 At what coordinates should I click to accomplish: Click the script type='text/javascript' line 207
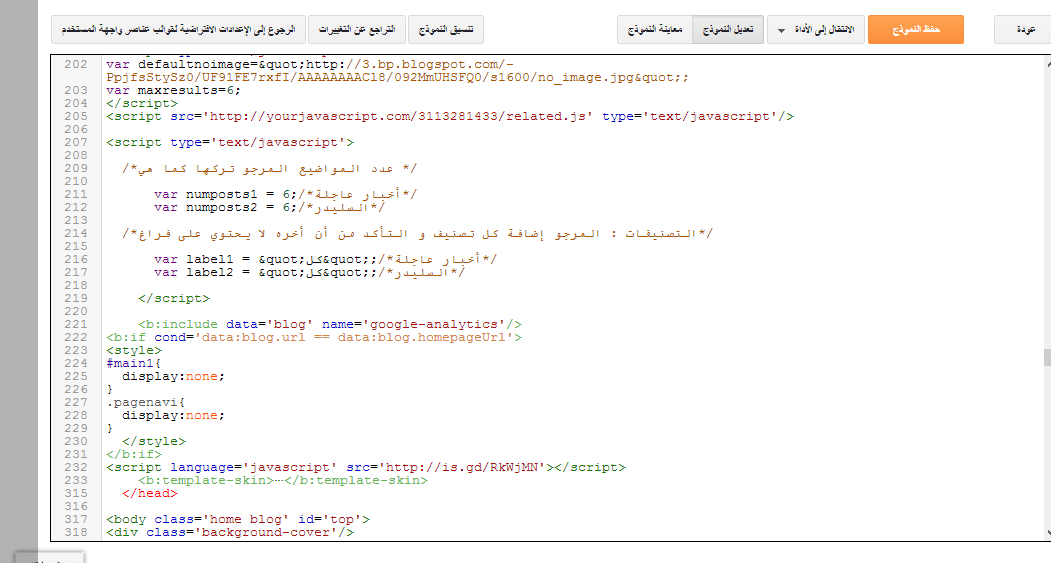pos(230,143)
